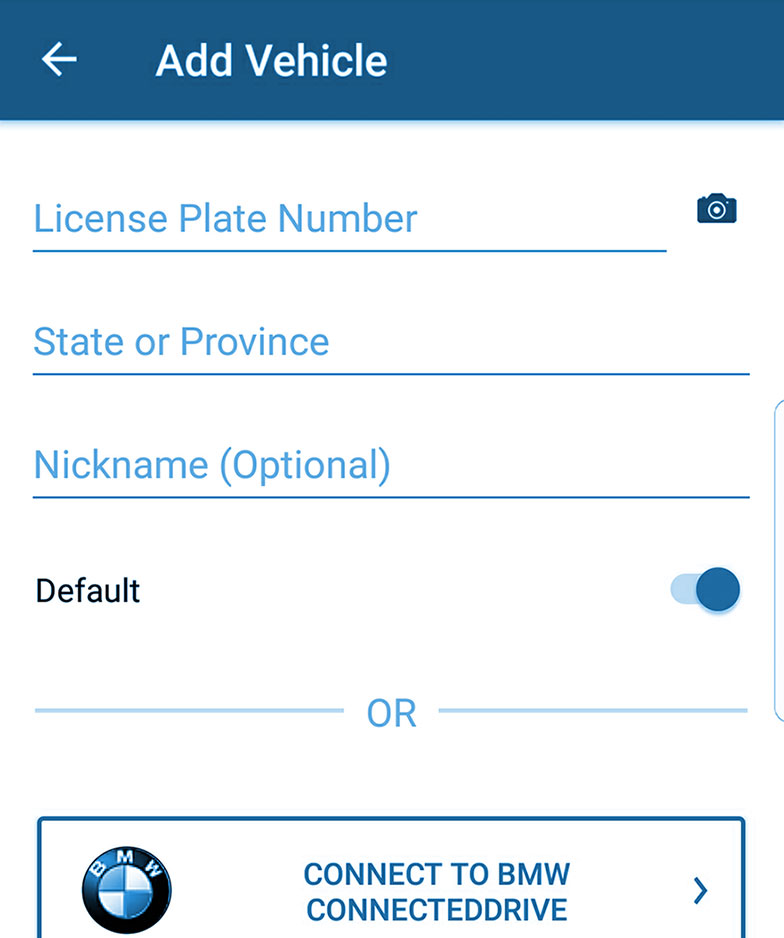This screenshot has width=784, height=938.
Task: Click the underline beneath State or Province
Action: [391, 374]
